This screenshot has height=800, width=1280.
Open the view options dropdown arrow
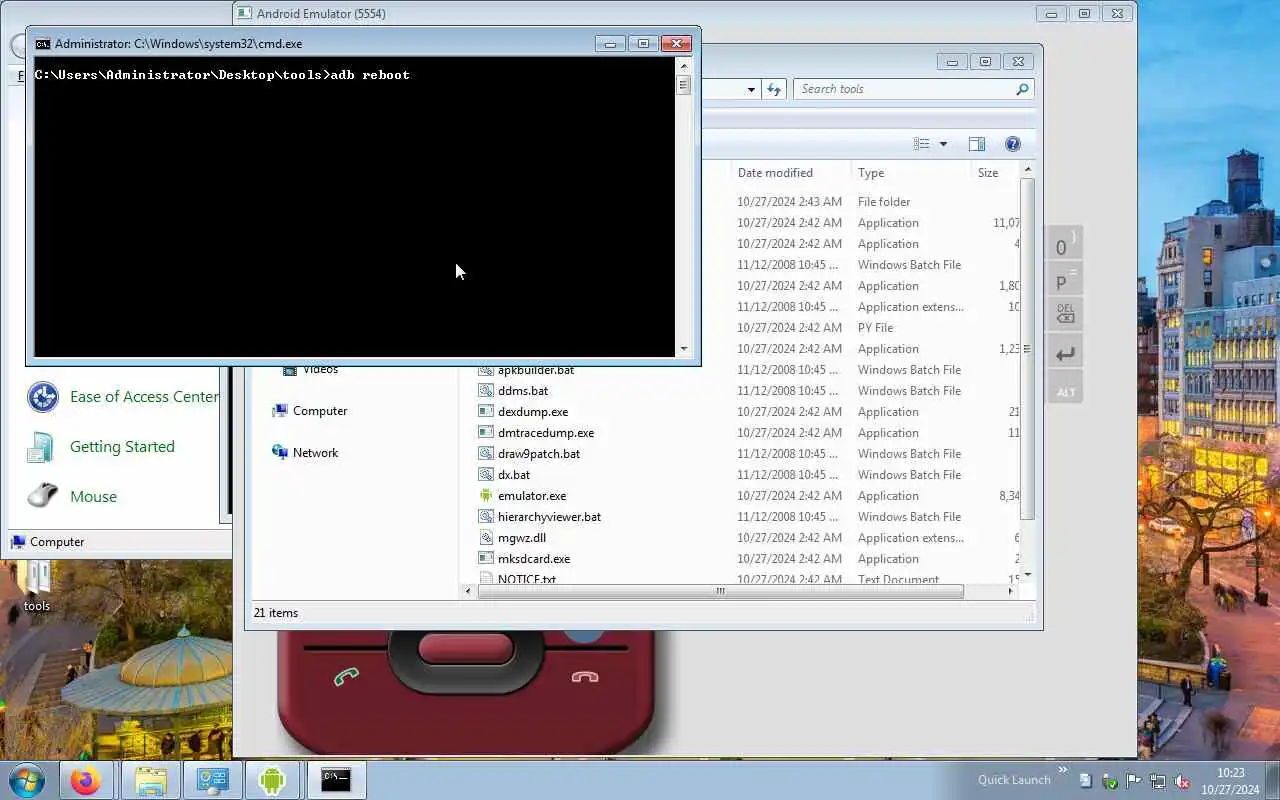click(x=943, y=144)
